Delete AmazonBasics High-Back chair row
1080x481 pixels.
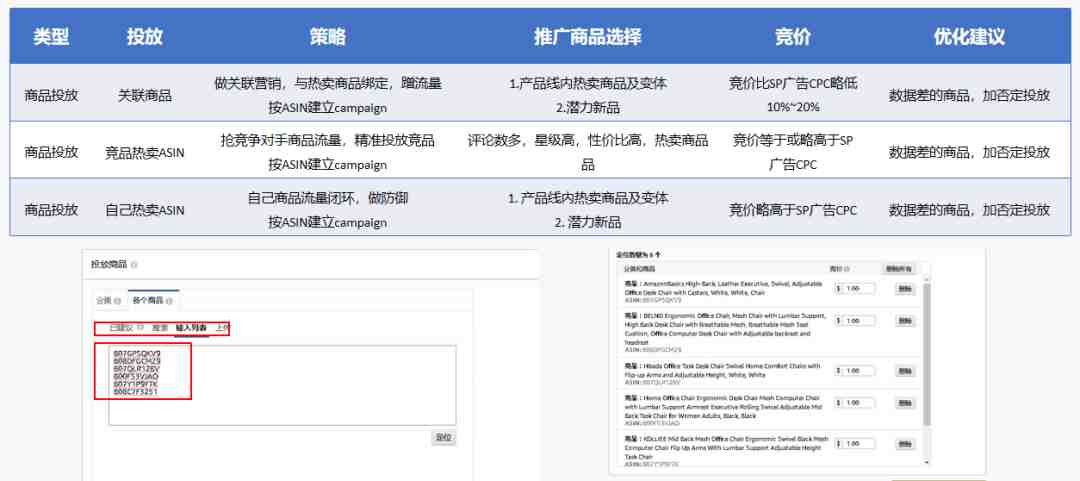click(x=905, y=289)
